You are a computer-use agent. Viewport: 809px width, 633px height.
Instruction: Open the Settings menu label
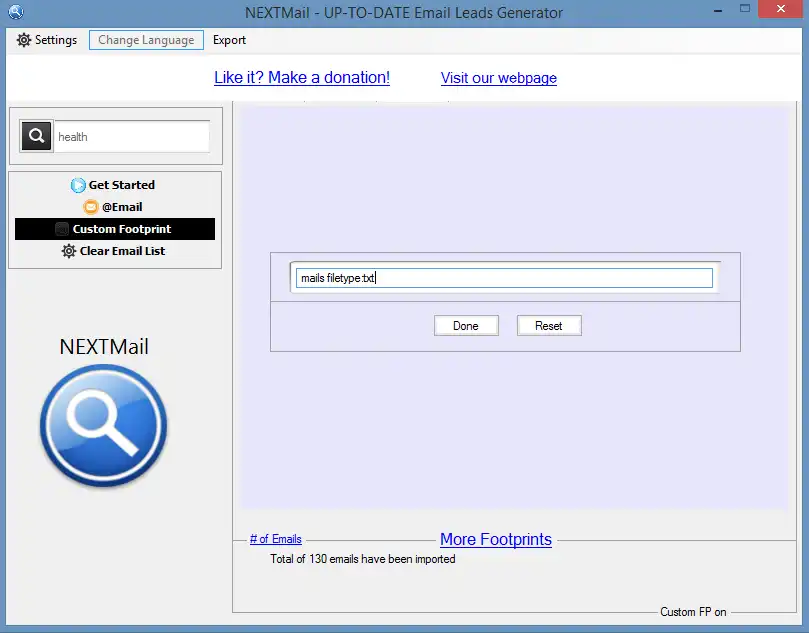coord(56,40)
